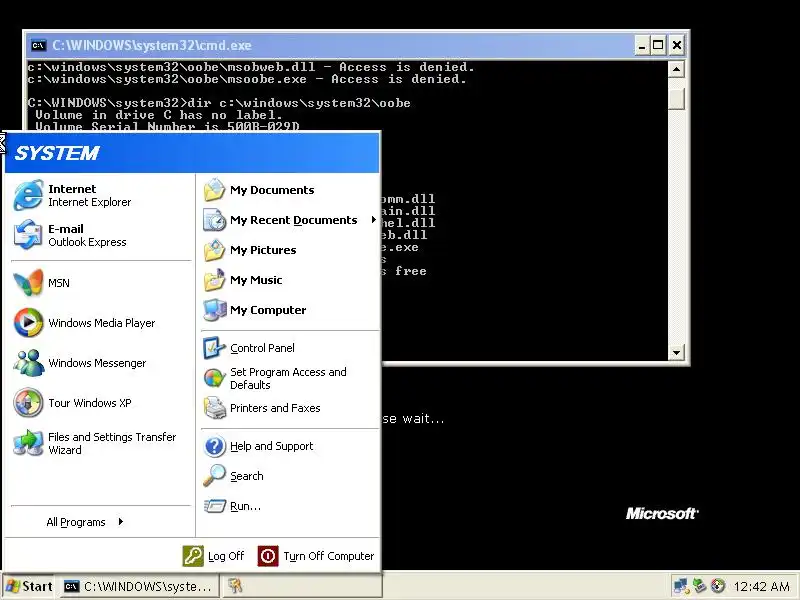Screen dimensions: 800x600
Task: Click Set Program Access and Defaults icon
Action: coord(214,378)
